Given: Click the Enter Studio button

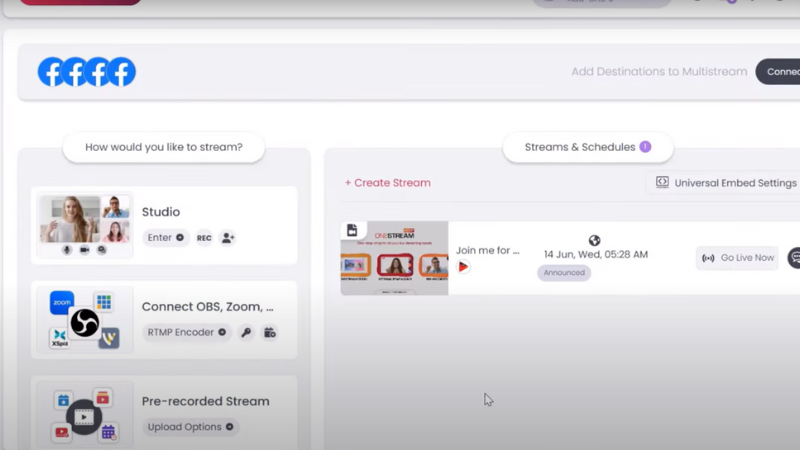Looking at the screenshot, I should tap(165, 238).
